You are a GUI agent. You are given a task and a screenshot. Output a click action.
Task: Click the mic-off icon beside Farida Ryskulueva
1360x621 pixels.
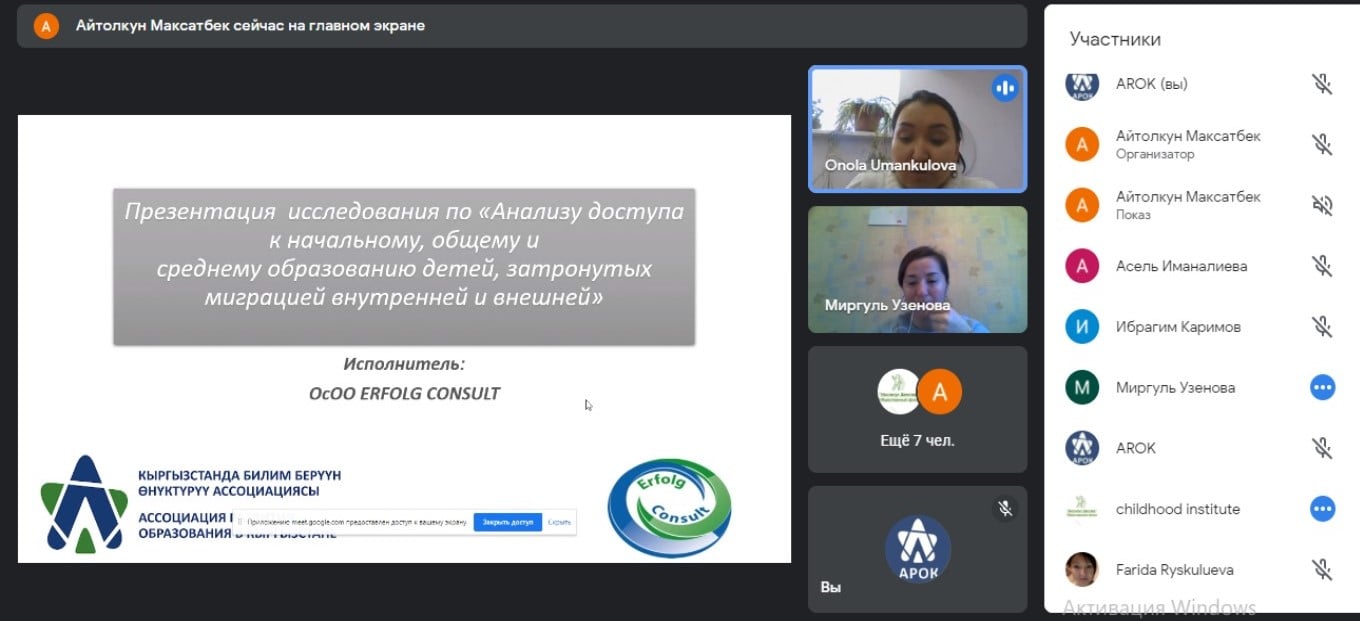(x=1322, y=570)
